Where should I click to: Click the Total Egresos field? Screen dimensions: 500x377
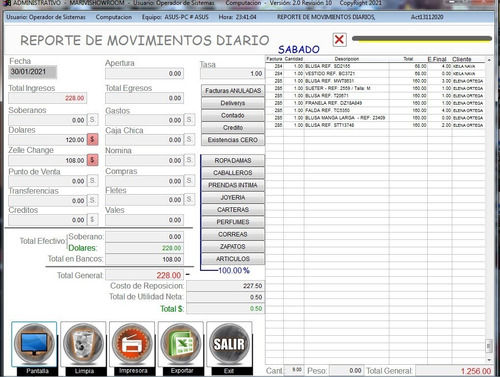click(144, 98)
